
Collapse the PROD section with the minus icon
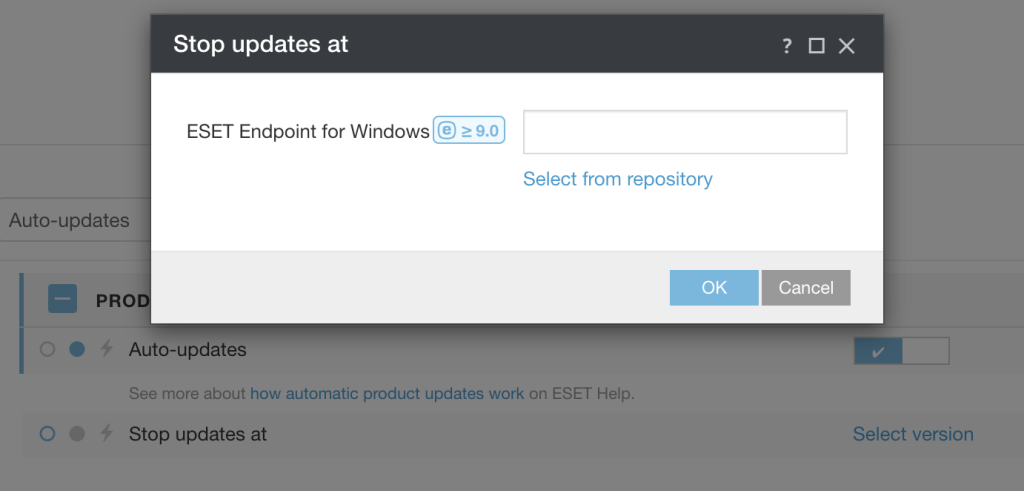click(x=62, y=299)
